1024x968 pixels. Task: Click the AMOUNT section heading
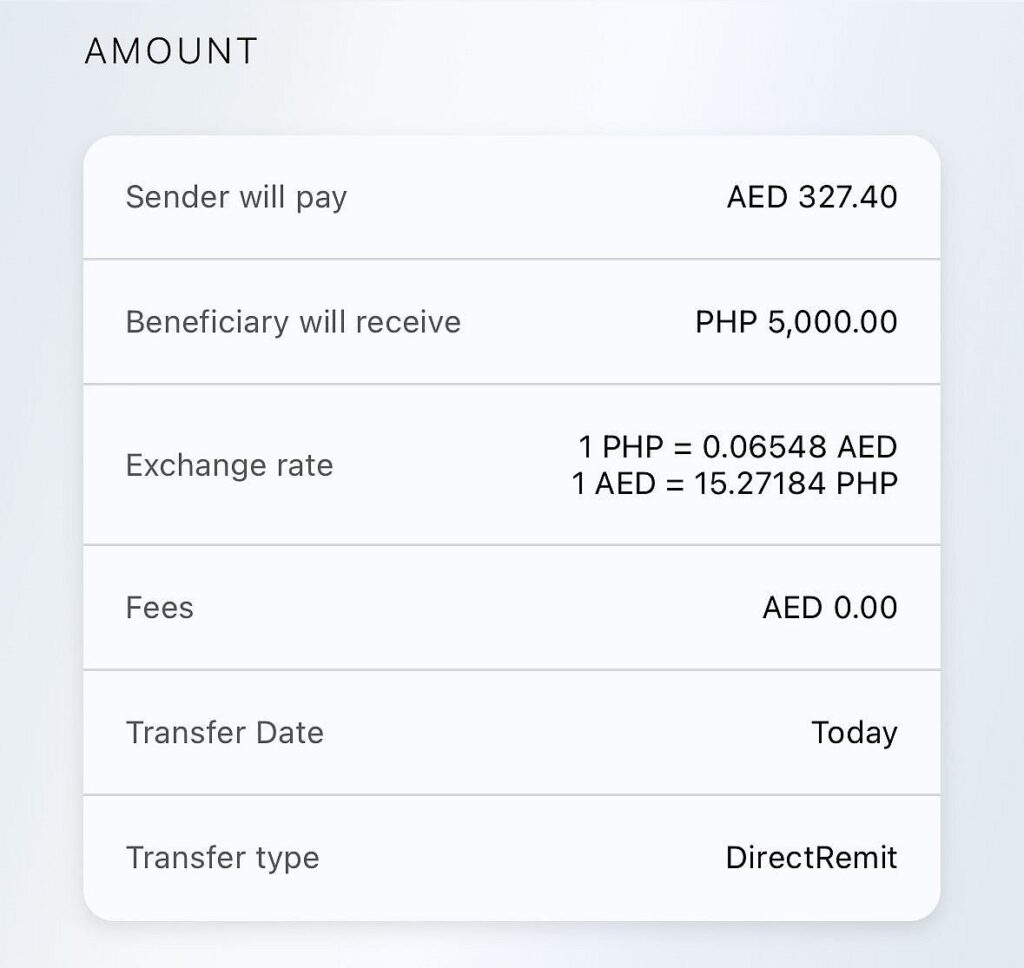pyautogui.click(x=171, y=51)
